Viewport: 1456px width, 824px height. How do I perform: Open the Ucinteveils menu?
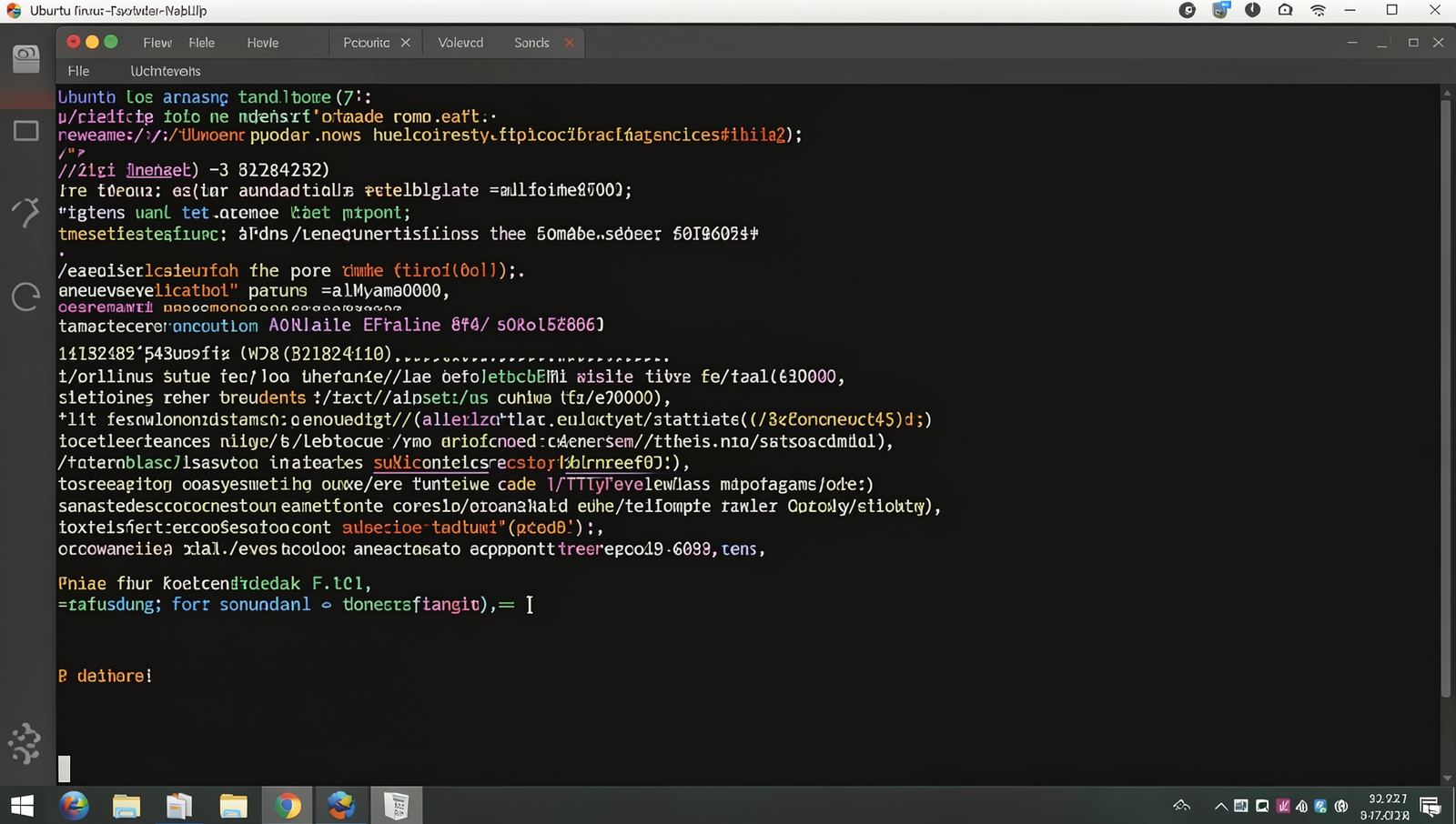[x=166, y=71]
